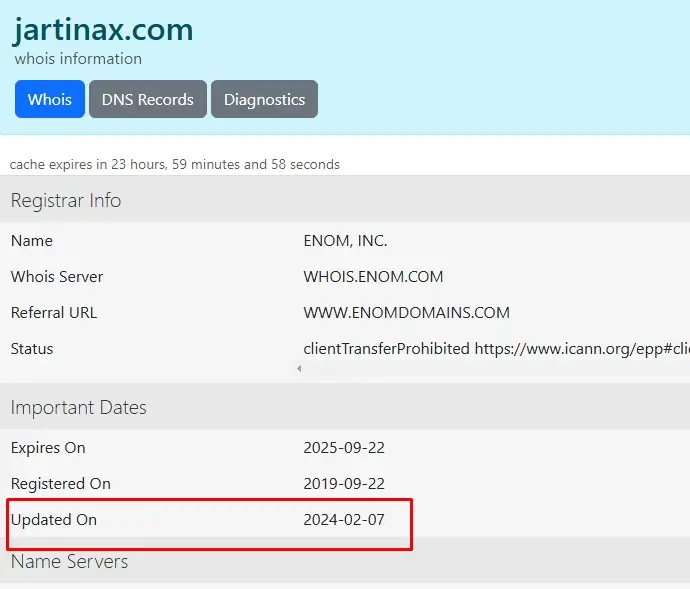This screenshot has width=690, height=589.
Task: Select the updated date 2024-02-07
Action: 344,520
